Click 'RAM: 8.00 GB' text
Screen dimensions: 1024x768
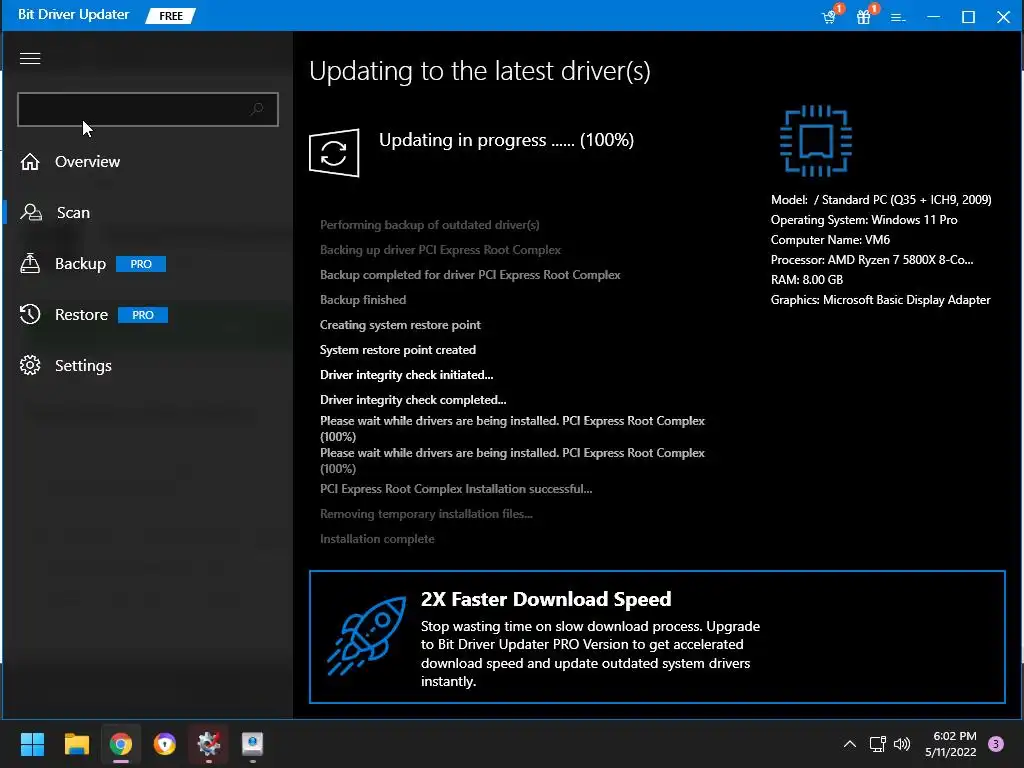(x=807, y=280)
